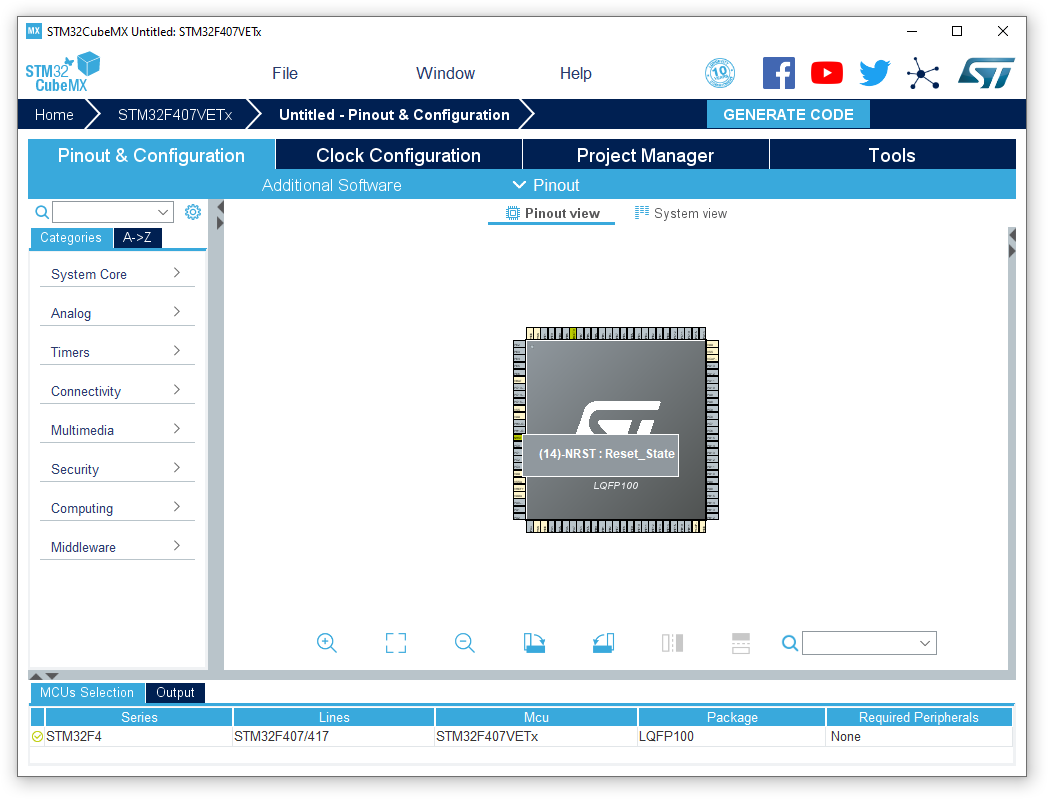Click the ST community network icon

point(923,73)
